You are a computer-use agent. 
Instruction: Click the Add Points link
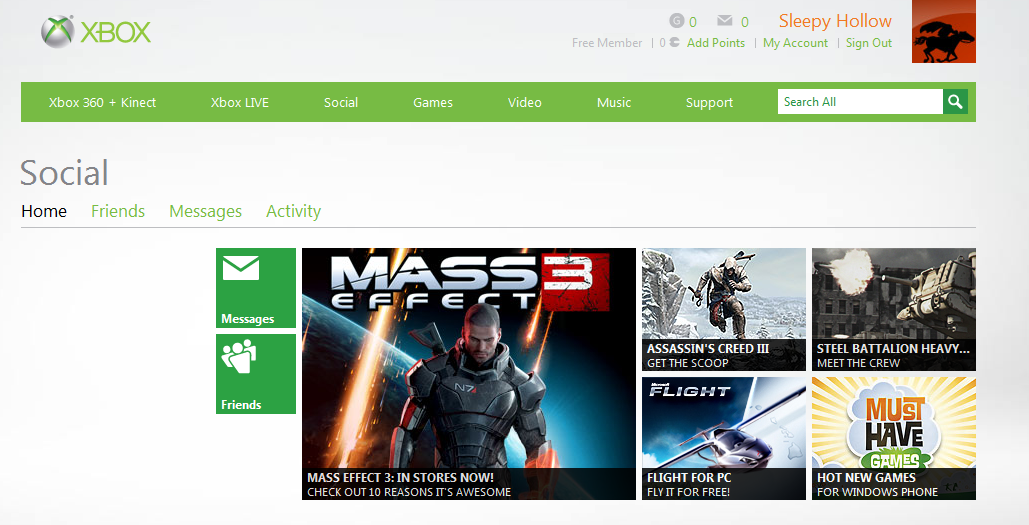[716, 43]
